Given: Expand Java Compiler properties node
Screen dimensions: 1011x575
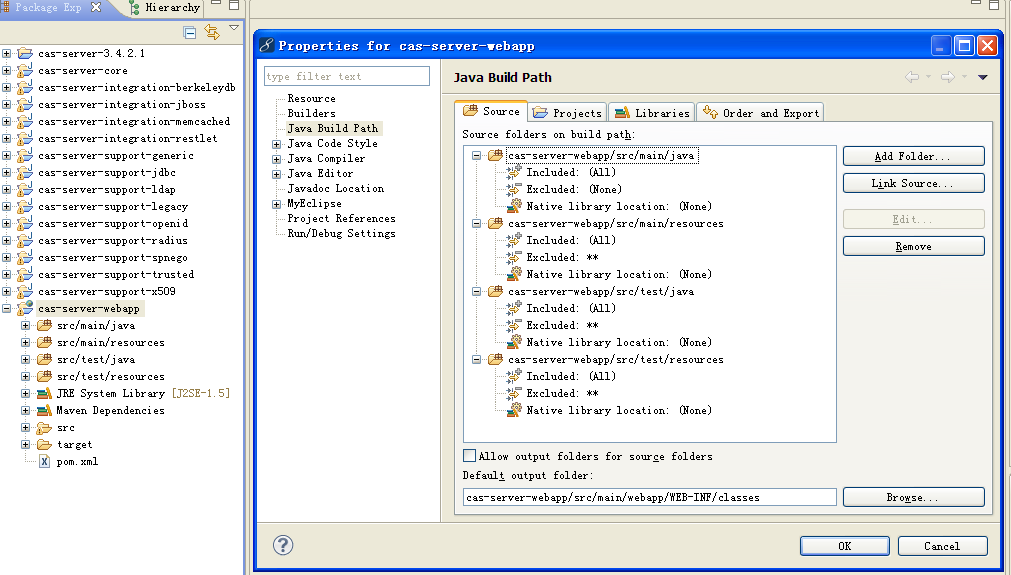Looking at the screenshot, I should click(276, 159).
